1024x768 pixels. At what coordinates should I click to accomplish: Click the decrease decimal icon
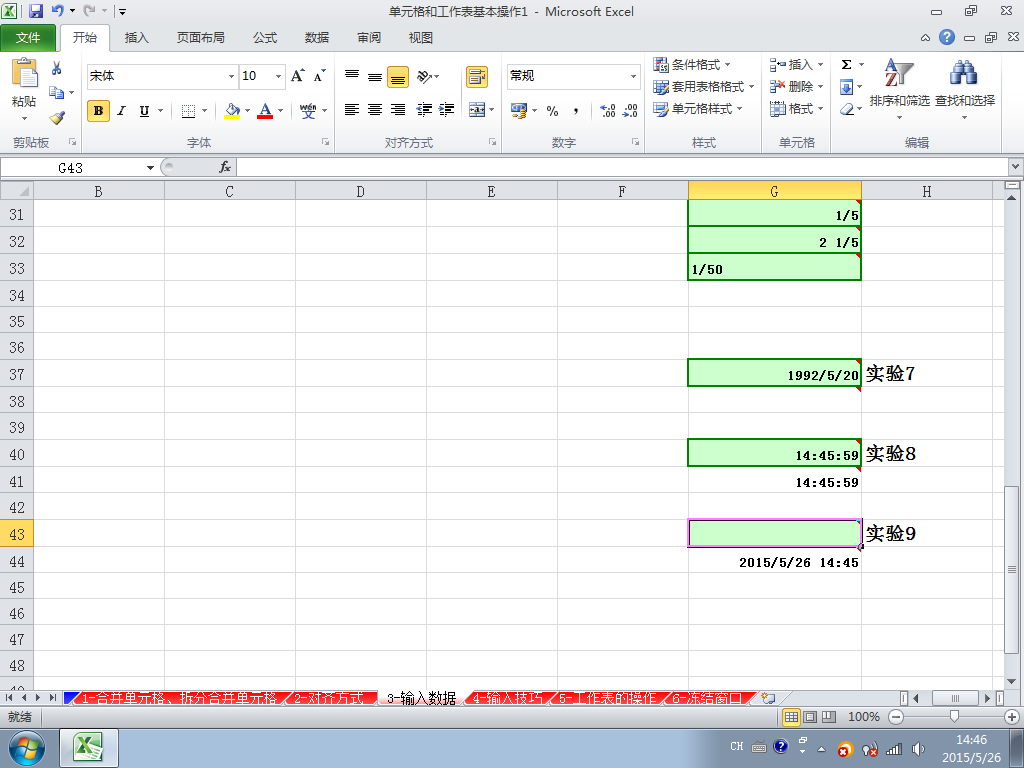[630, 110]
